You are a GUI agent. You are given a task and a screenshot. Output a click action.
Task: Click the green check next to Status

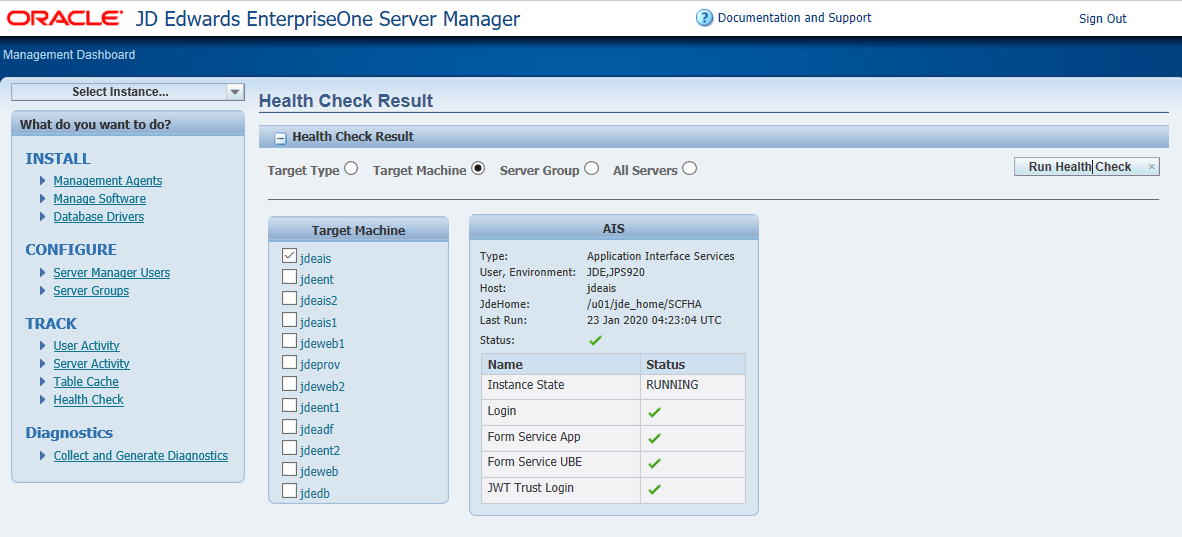pos(595,341)
